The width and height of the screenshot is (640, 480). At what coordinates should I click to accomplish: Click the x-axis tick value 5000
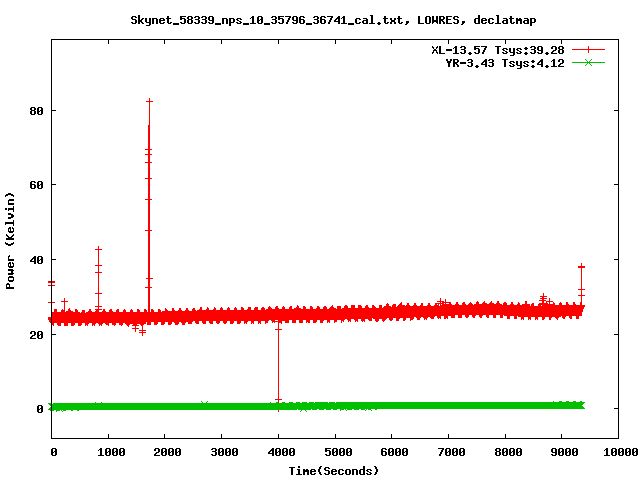pos(338,452)
